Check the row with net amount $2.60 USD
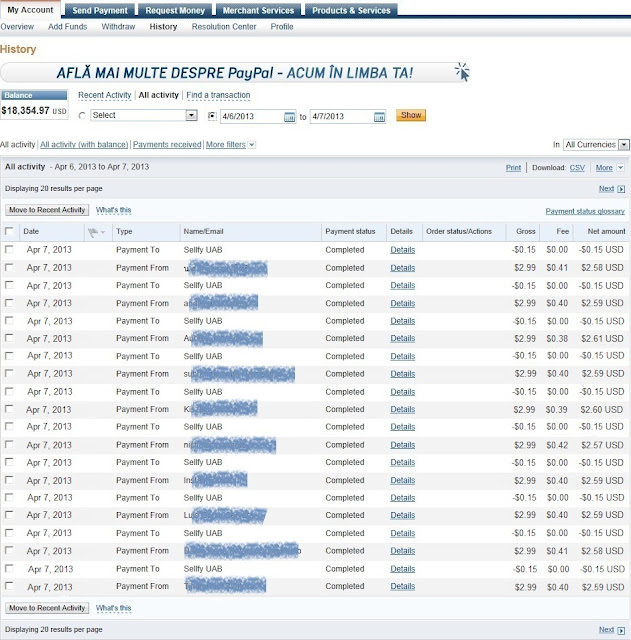The height and width of the screenshot is (640, 631). click(x=9, y=409)
